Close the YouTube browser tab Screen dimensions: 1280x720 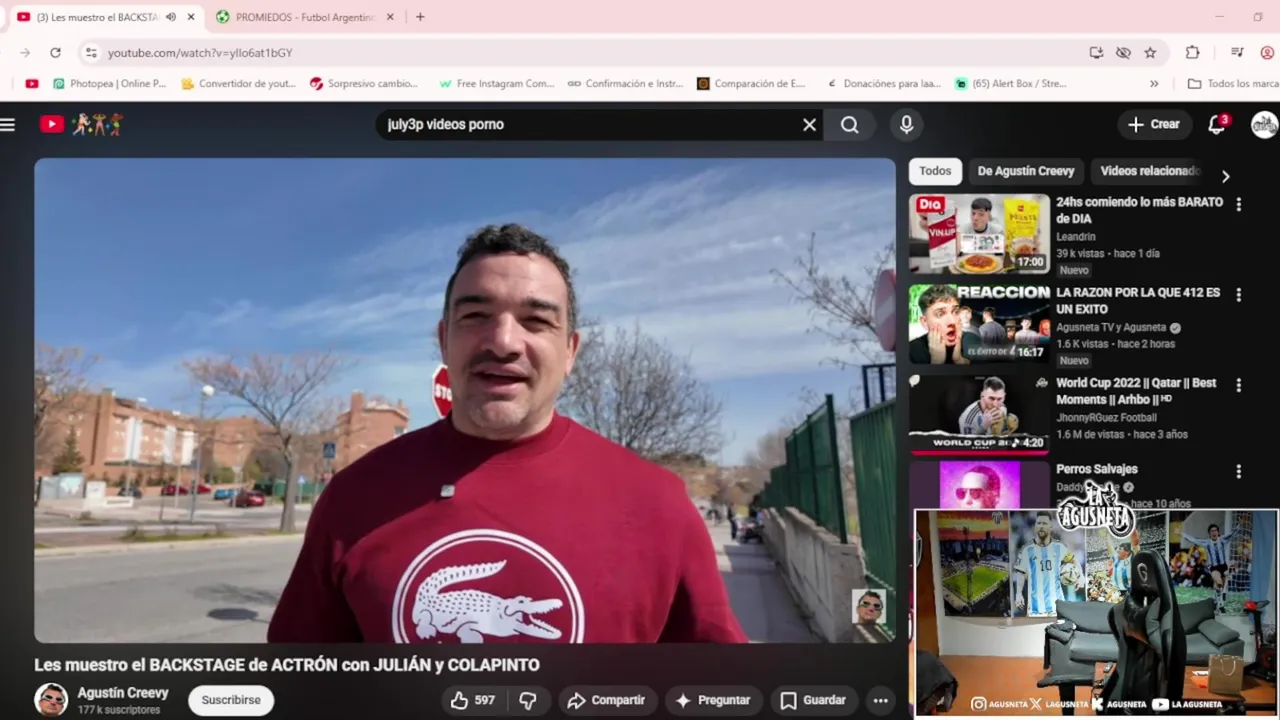coord(191,17)
